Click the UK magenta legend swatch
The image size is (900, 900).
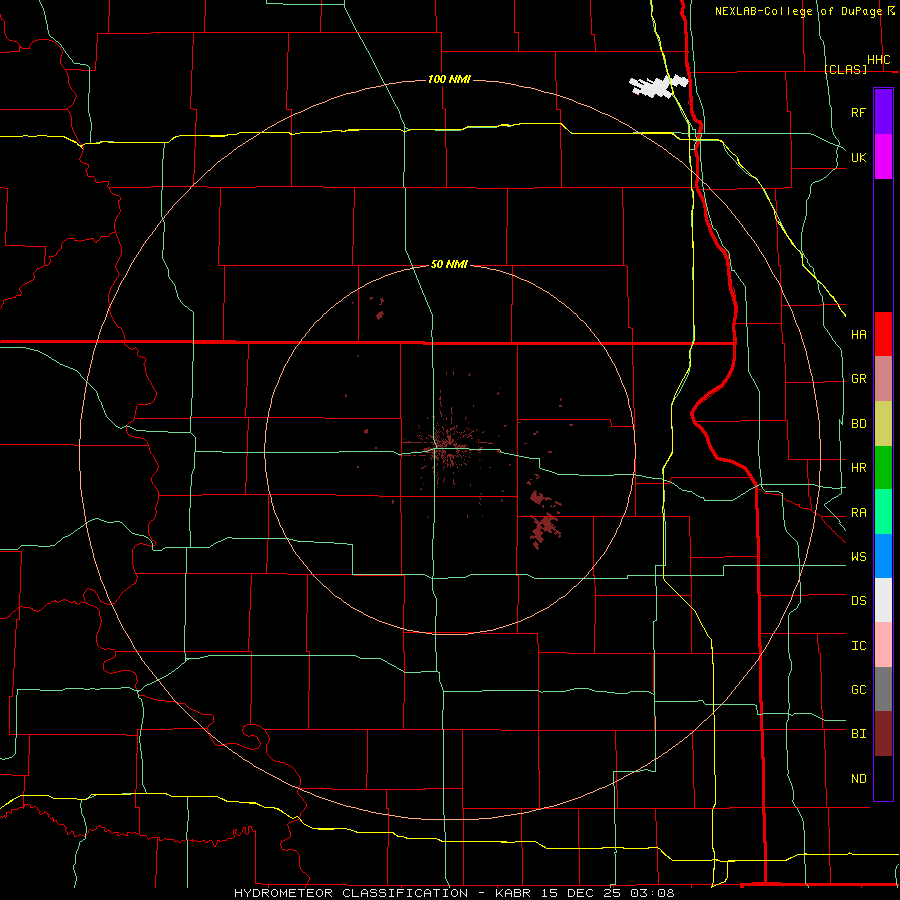(883, 157)
